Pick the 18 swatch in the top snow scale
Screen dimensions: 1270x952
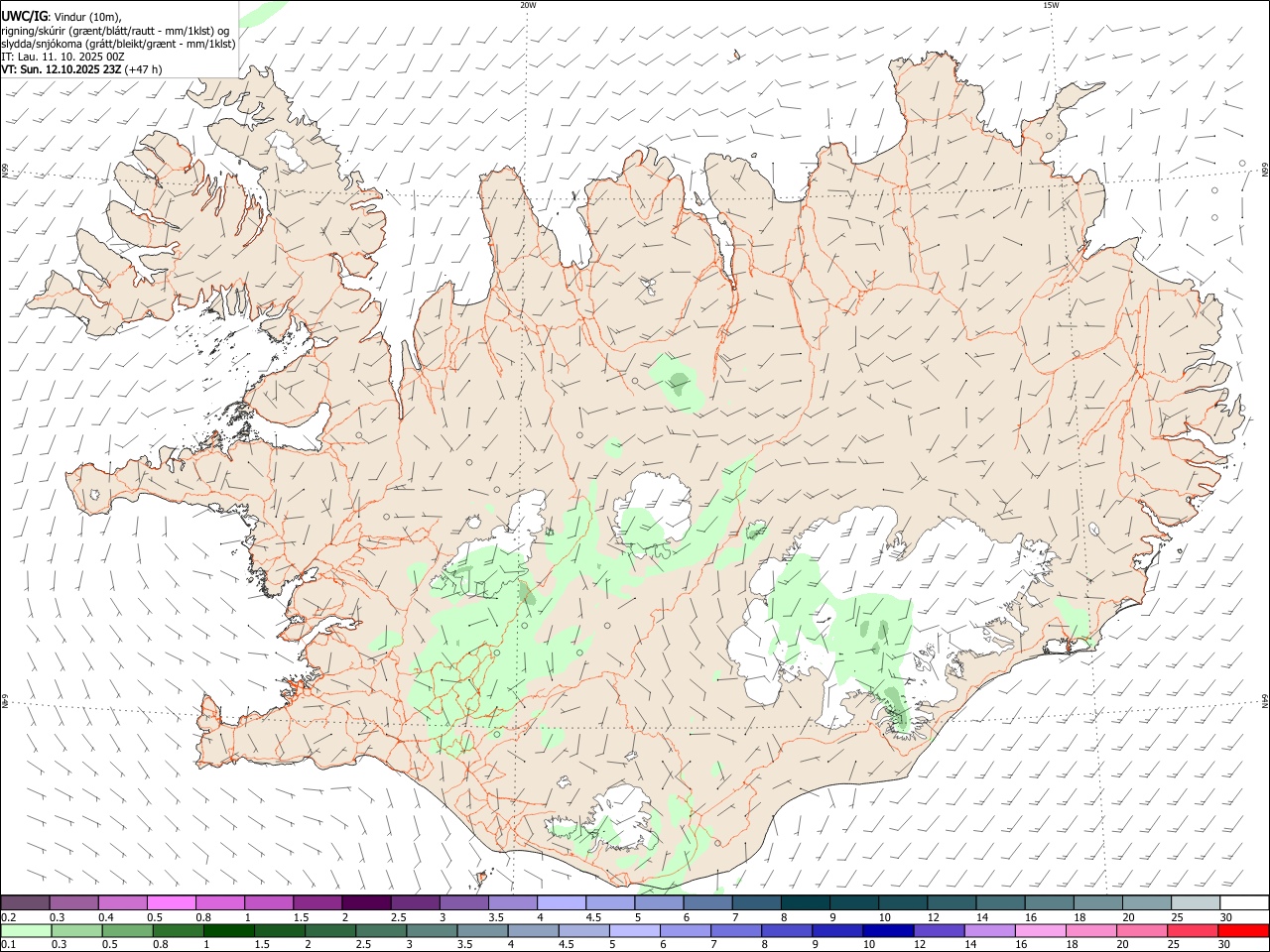click(x=1099, y=902)
